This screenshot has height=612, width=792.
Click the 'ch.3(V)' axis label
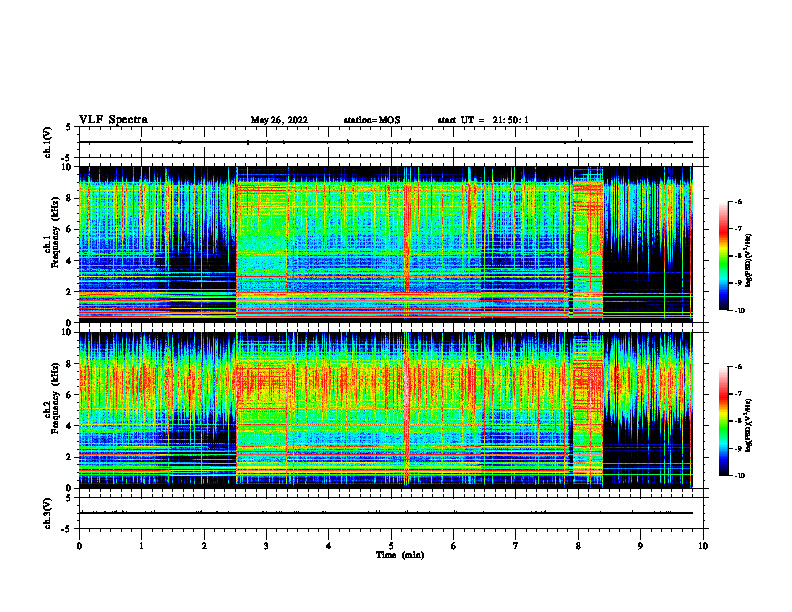(48, 513)
